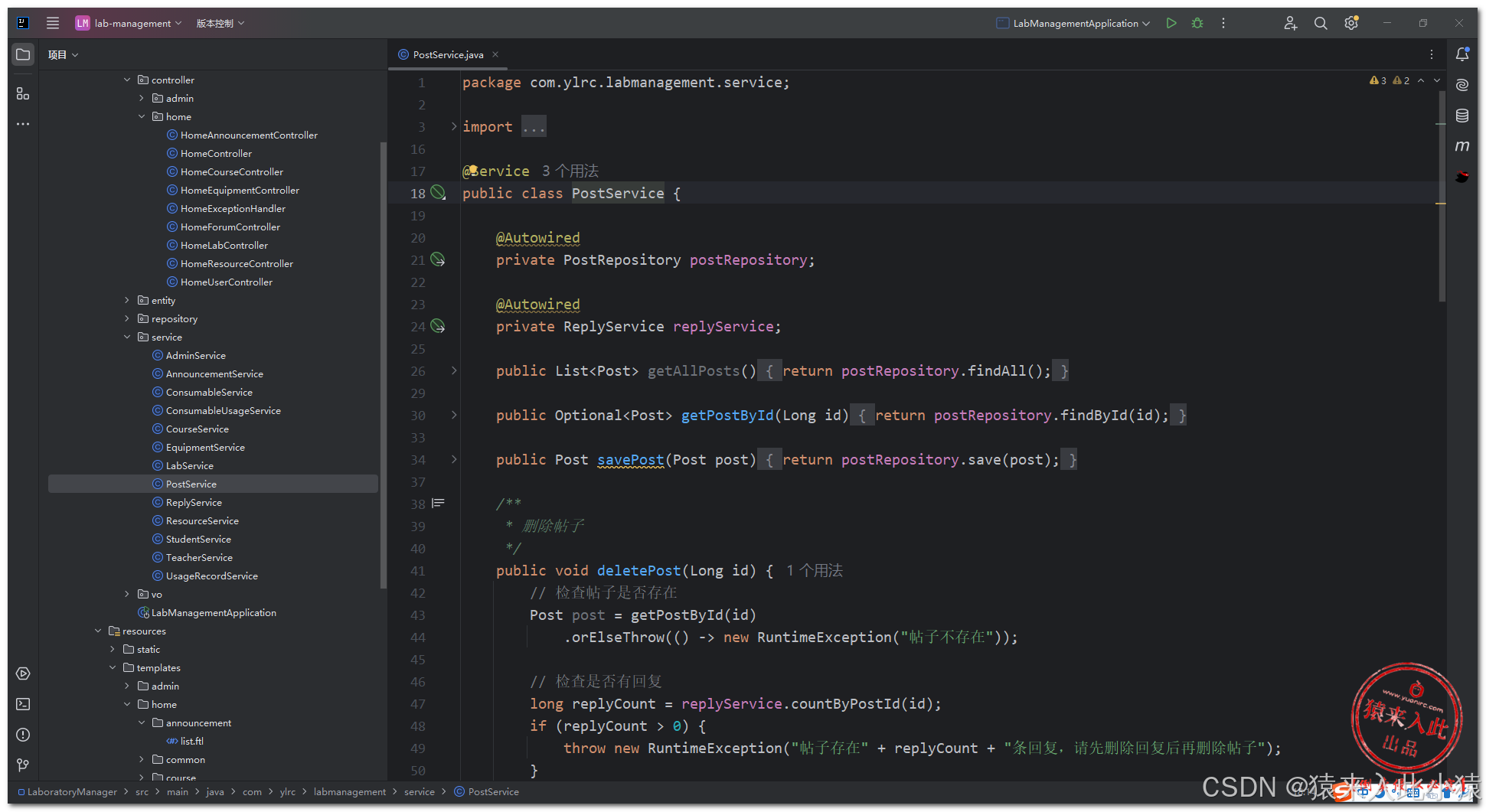Click the 3 个用法 usages hint
This screenshot has width=1486, height=812.
570,171
